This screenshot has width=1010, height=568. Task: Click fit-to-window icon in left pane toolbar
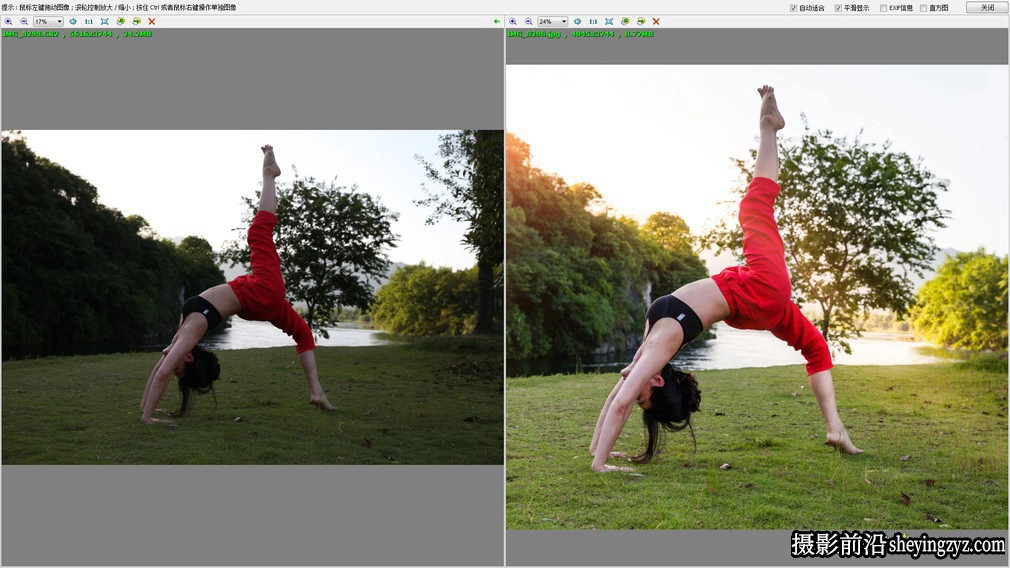coord(104,21)
